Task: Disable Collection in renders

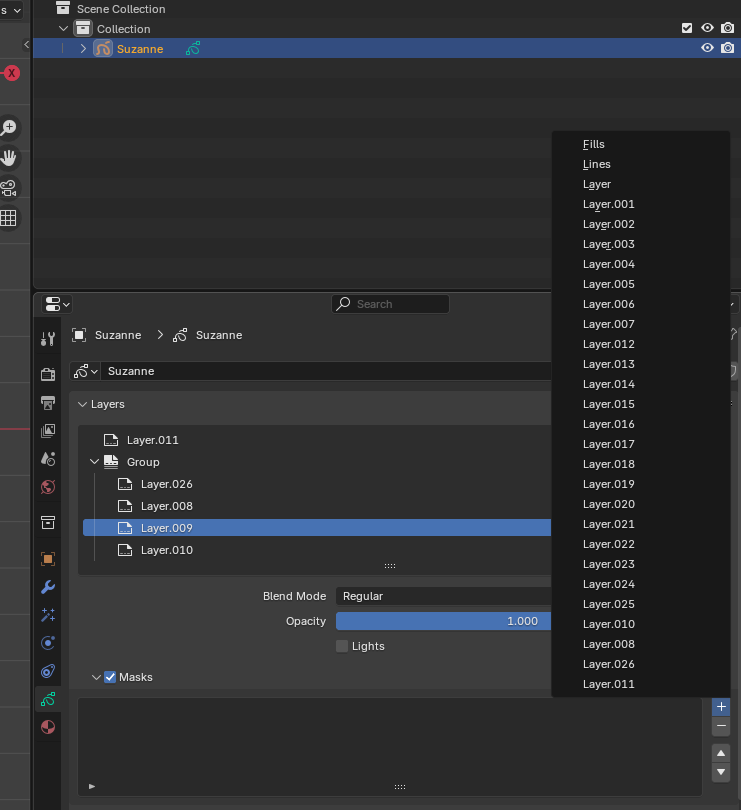Action: coord(728,28)
